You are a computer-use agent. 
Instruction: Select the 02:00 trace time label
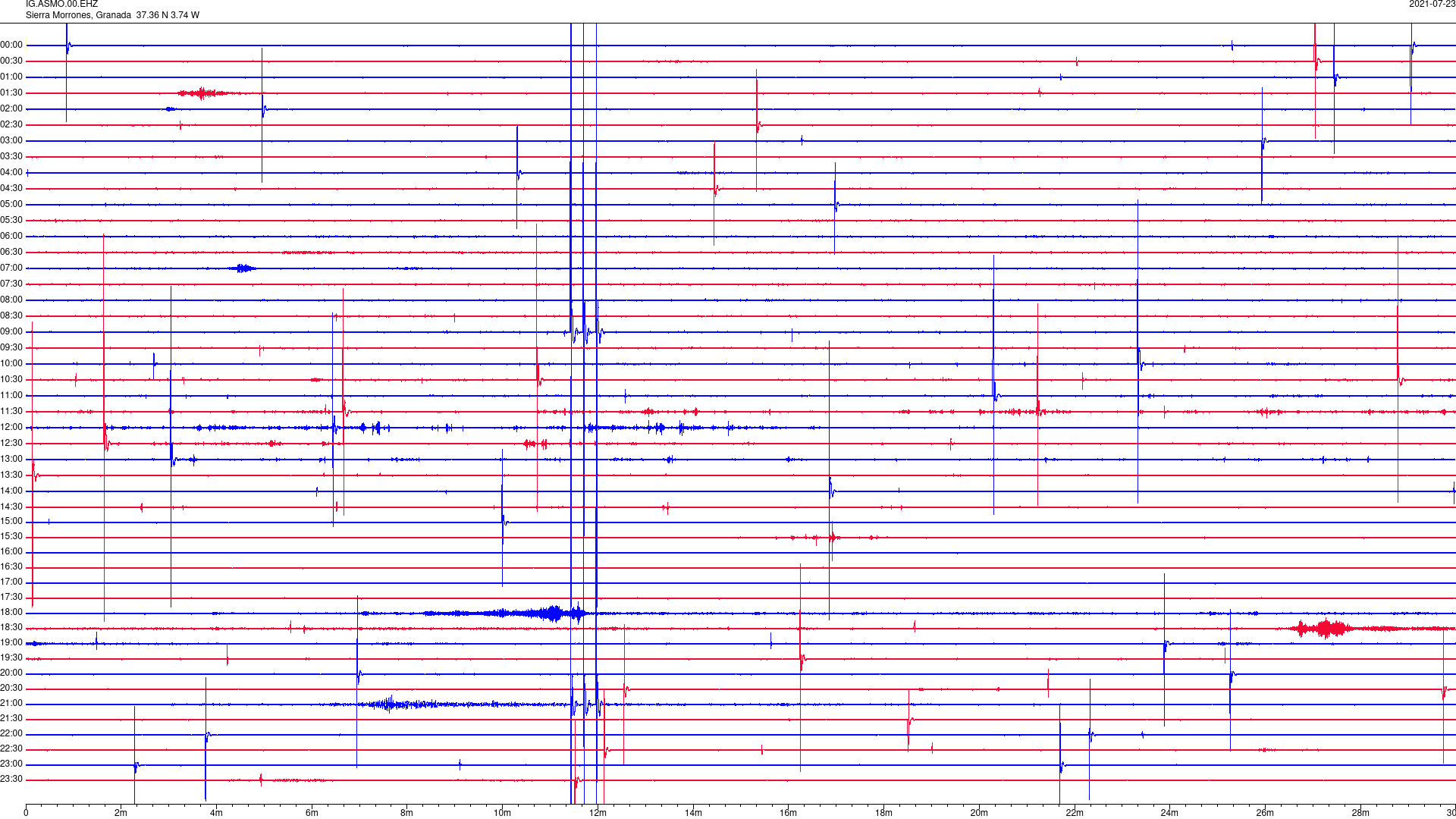11,109
